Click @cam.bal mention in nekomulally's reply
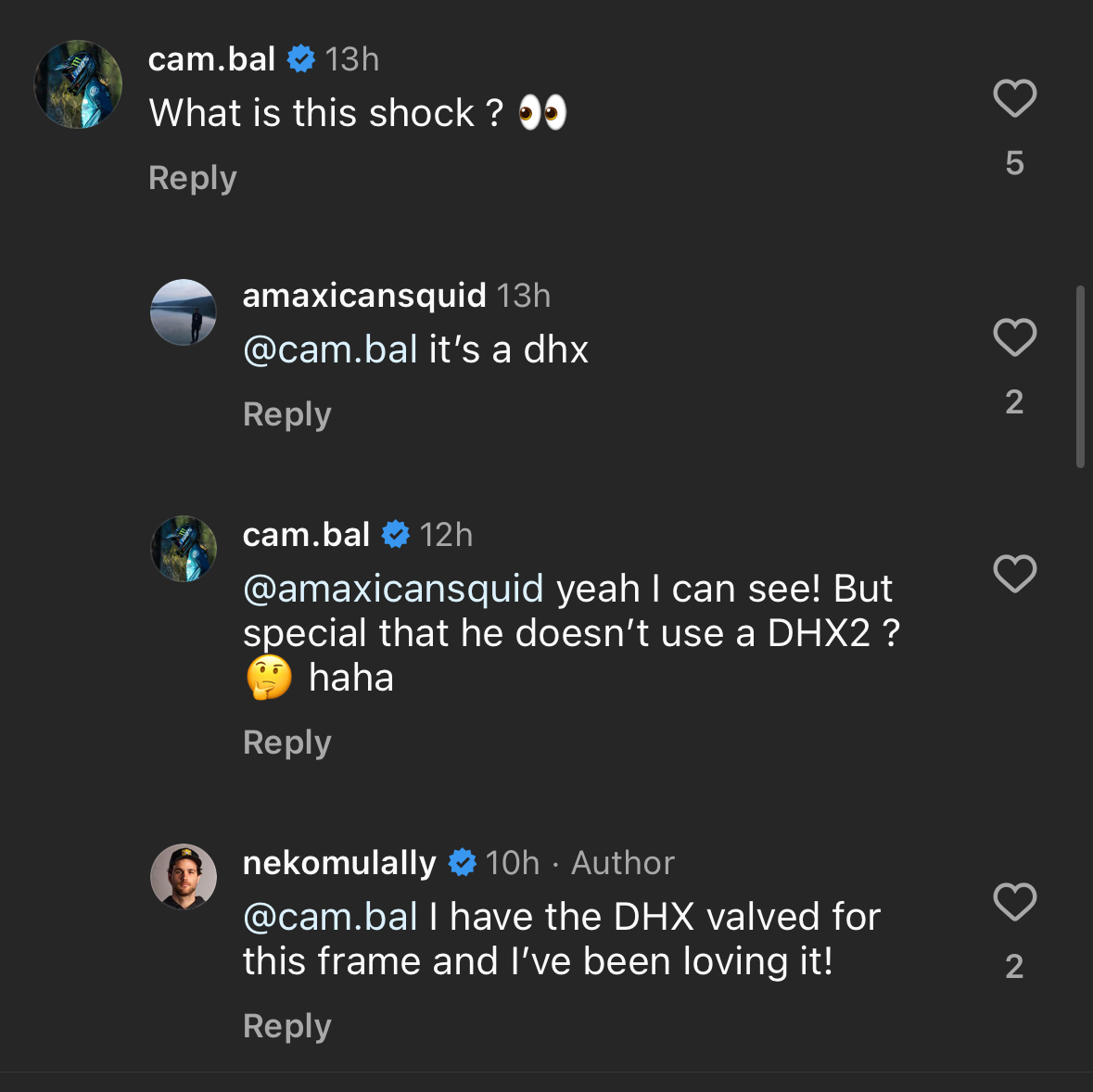 [x=330, y=918]
